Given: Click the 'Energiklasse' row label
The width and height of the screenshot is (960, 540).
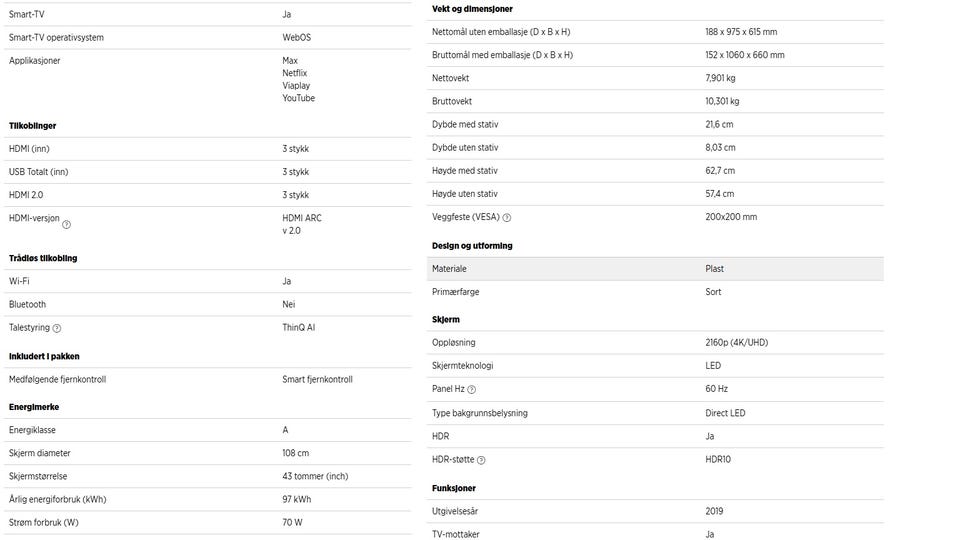Looking at the screenshot, I should pos(32,430).
